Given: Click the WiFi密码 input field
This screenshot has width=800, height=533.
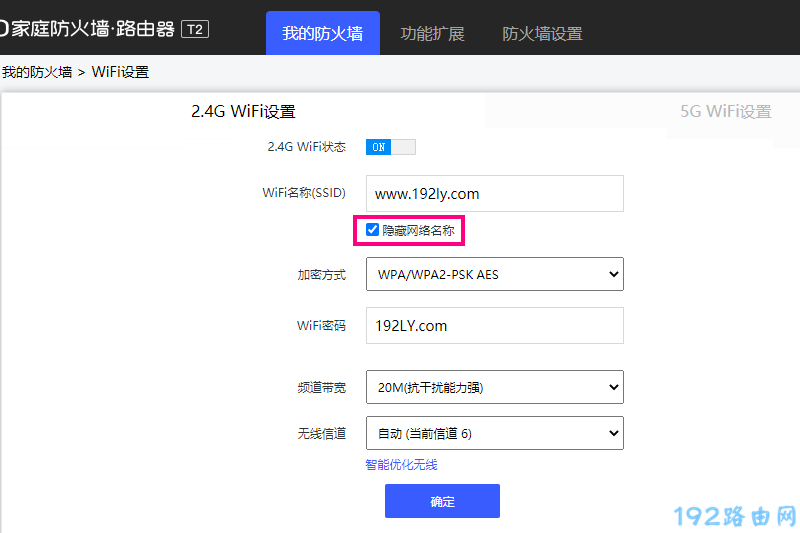Looking at the screenshot, I should pos(494,326).
